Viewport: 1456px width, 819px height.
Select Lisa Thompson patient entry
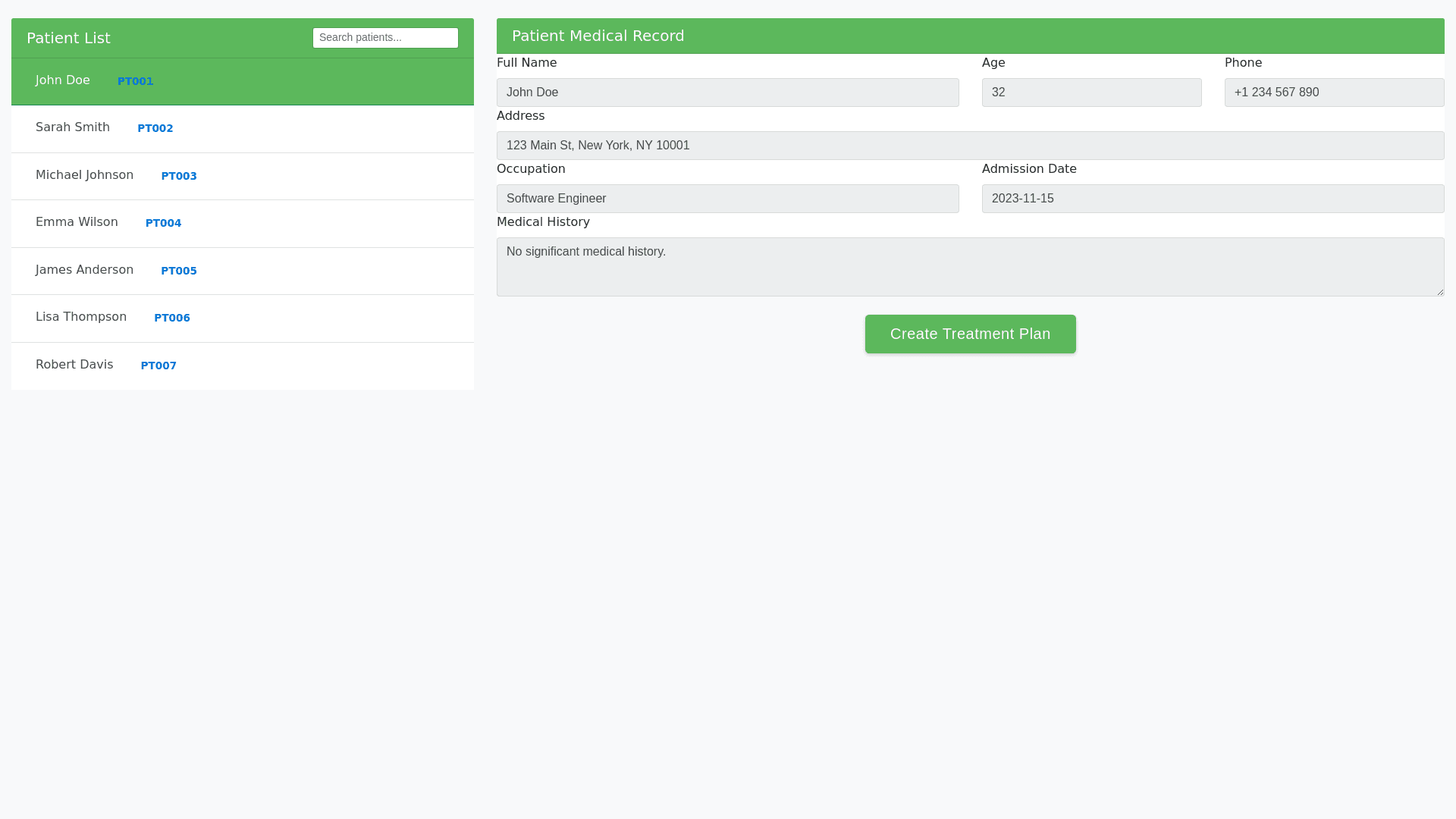81,317
